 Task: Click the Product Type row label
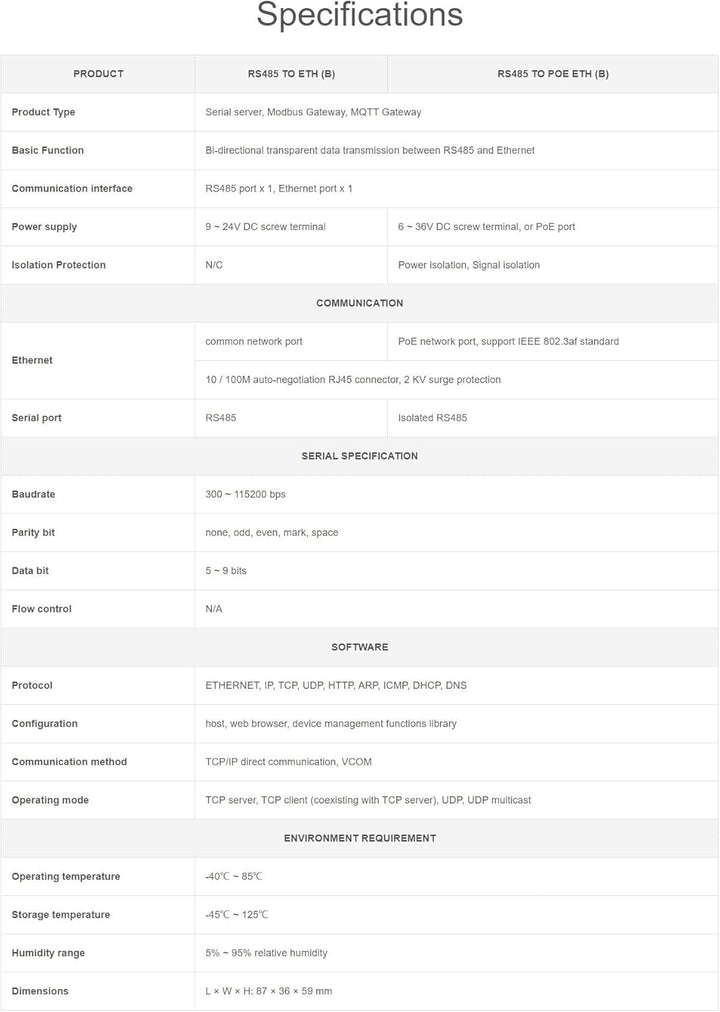coord(43,112)
